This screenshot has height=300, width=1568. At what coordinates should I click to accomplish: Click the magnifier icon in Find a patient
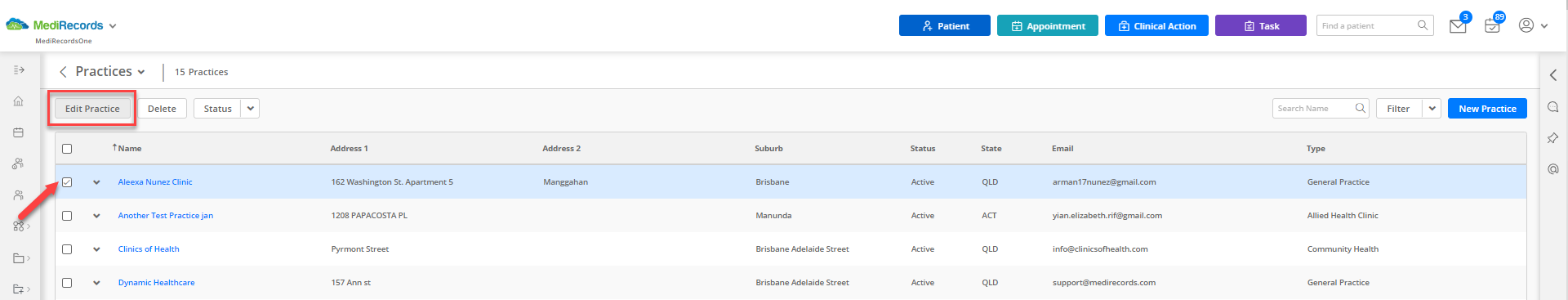tap(1423, 25)
